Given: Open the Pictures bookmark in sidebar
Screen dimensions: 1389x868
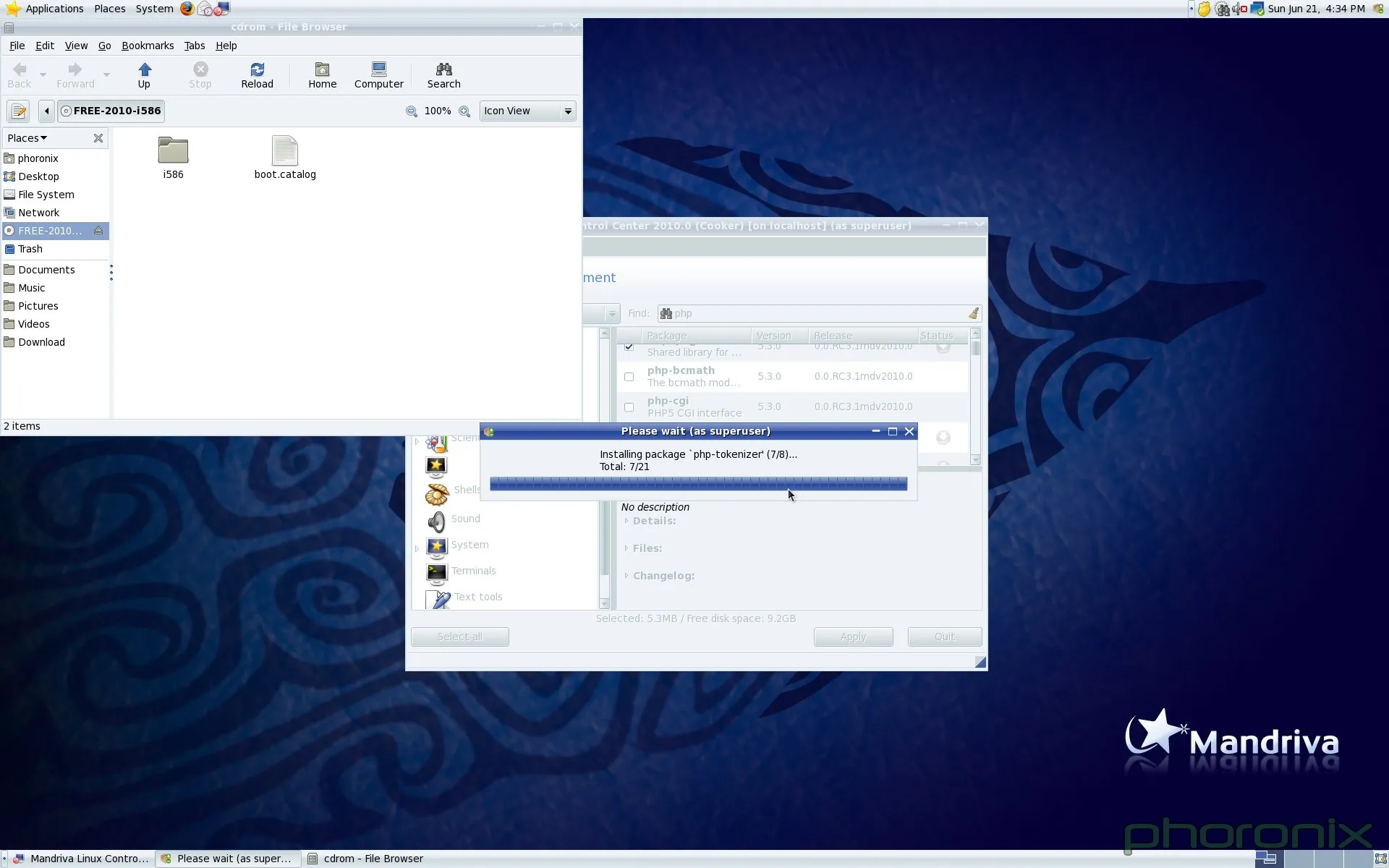Looking at the screenshot, I should pyautogui.click(x=38, y=306).
